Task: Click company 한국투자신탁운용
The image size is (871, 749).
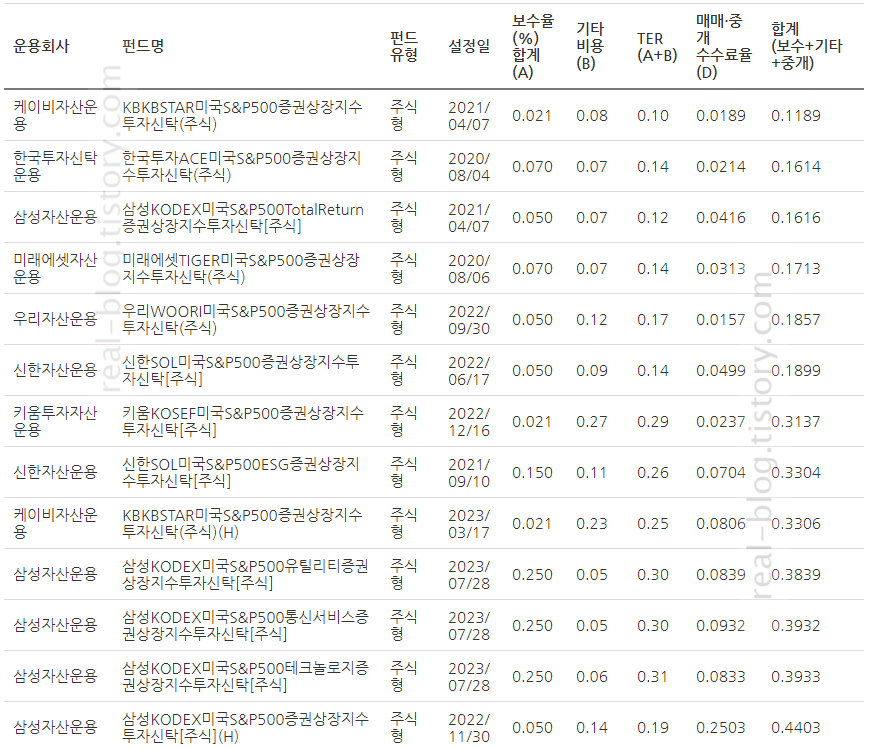Action: [x=55, y=166]
